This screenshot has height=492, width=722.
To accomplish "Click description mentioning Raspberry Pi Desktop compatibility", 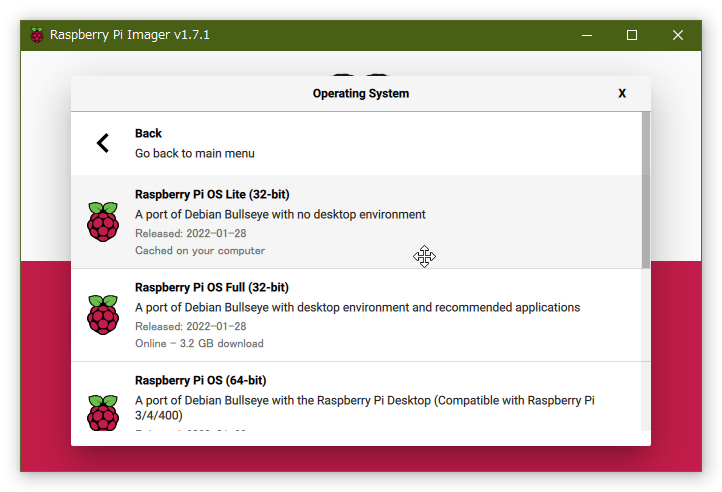I will (x=365, y=408).
